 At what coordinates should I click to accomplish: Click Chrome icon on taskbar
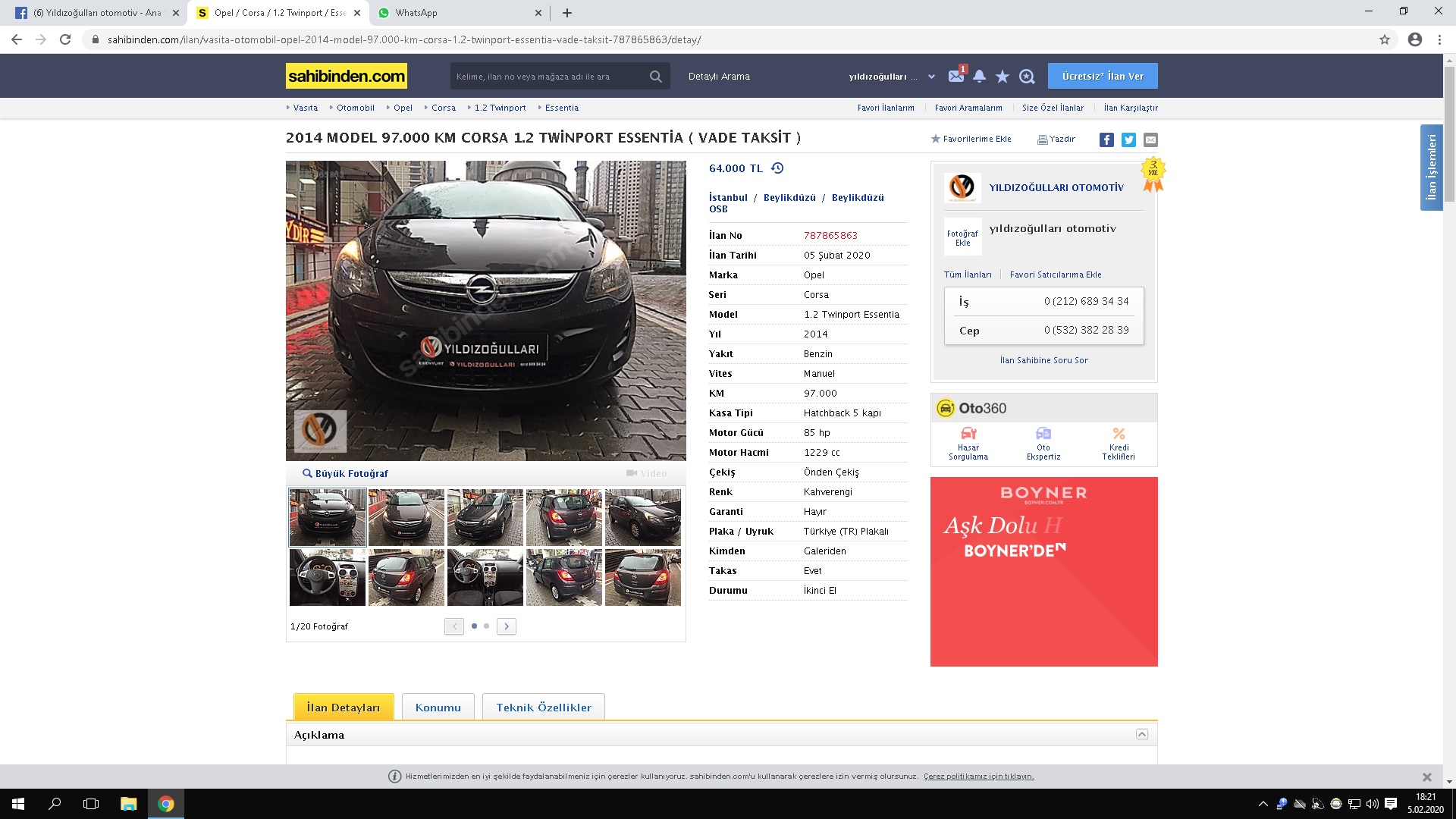[166, 804]
